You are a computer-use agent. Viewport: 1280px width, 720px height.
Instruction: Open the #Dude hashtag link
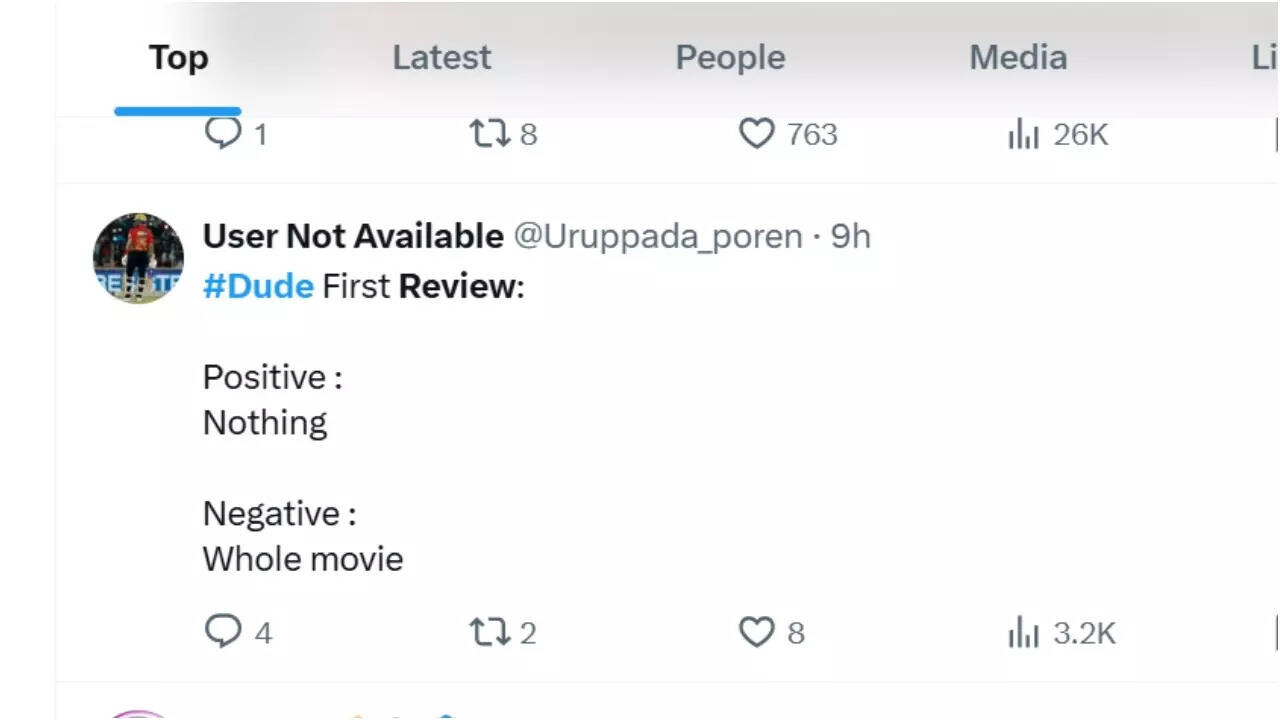(258, 287)
